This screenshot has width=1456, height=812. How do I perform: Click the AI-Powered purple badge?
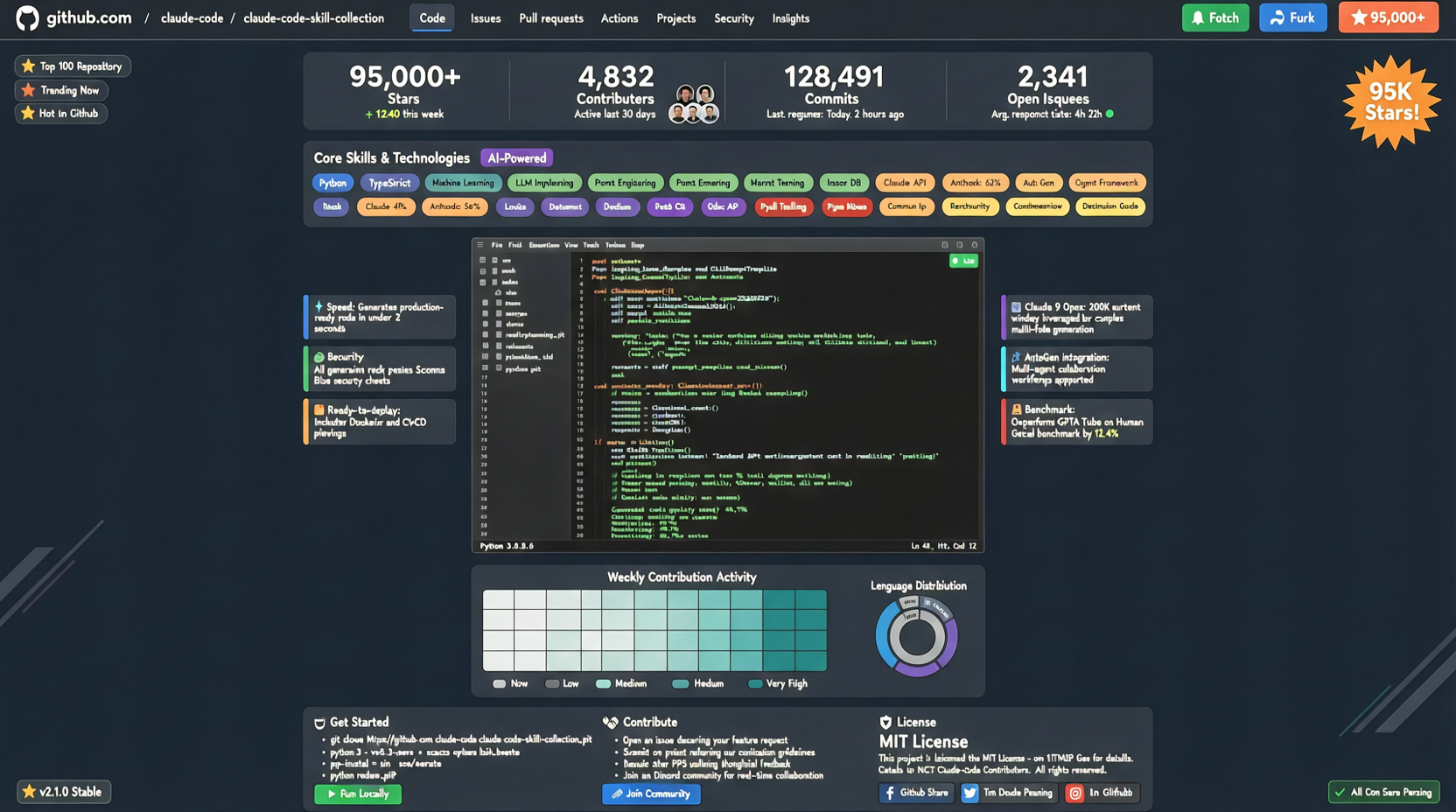tap(516, 158)
